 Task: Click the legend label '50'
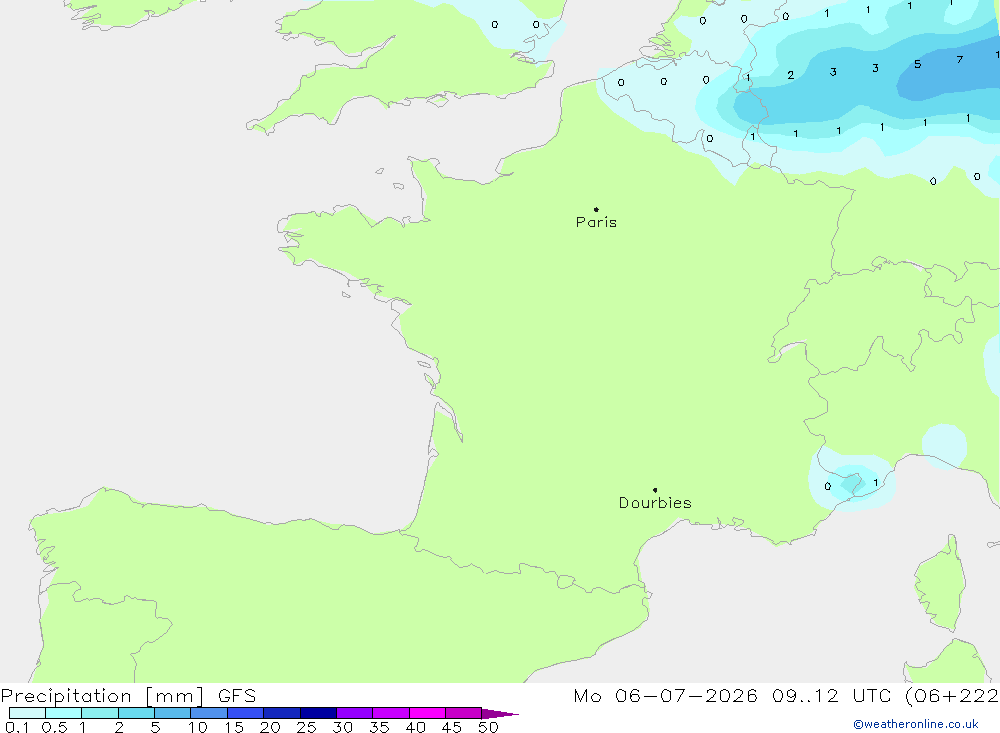pos(488,727)
